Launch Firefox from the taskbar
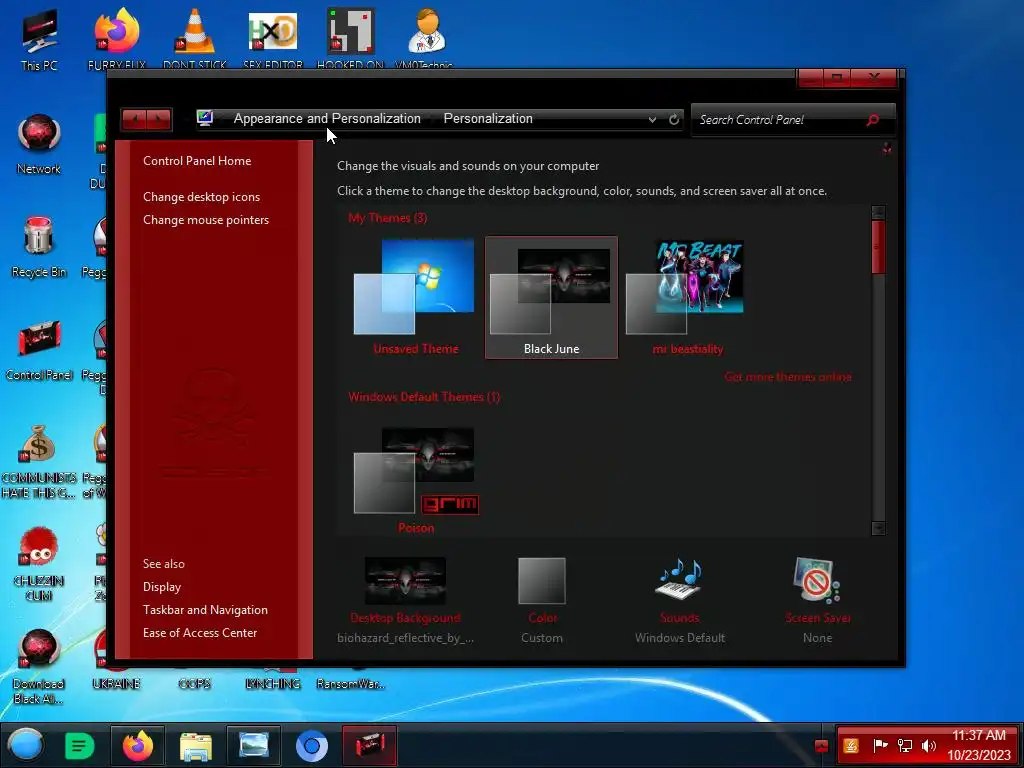The width and height of the screenshot is (1024, 768). [x=138, y=745]
